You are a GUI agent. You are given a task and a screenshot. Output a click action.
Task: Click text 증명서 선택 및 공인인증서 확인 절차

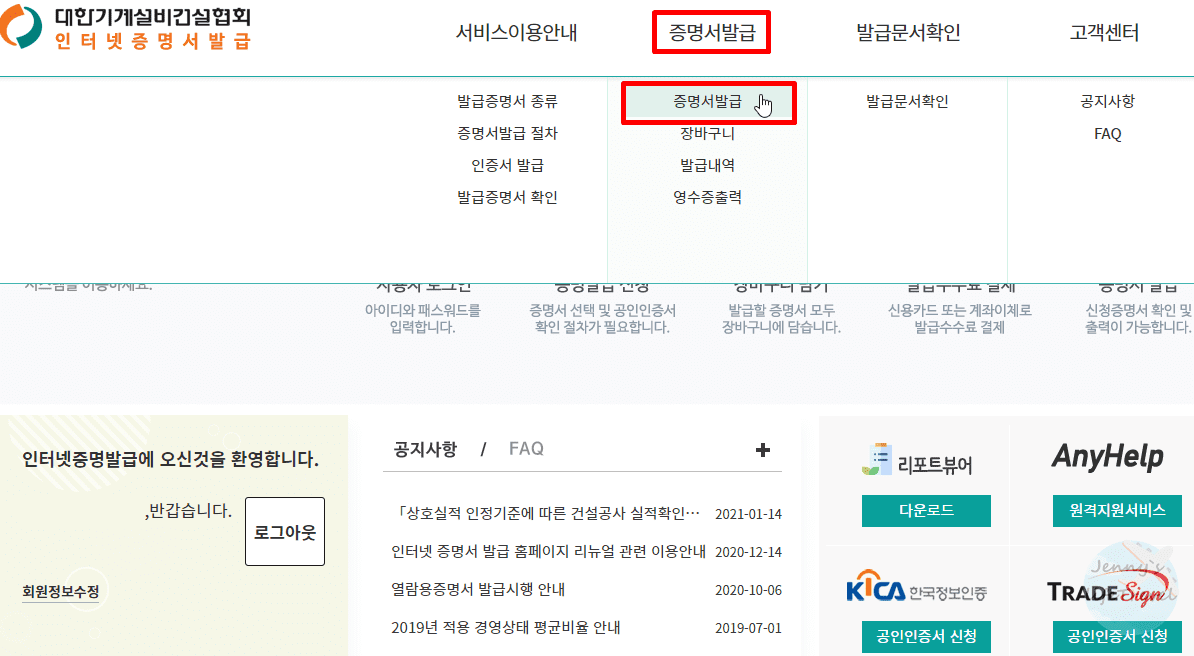(602, 319)
